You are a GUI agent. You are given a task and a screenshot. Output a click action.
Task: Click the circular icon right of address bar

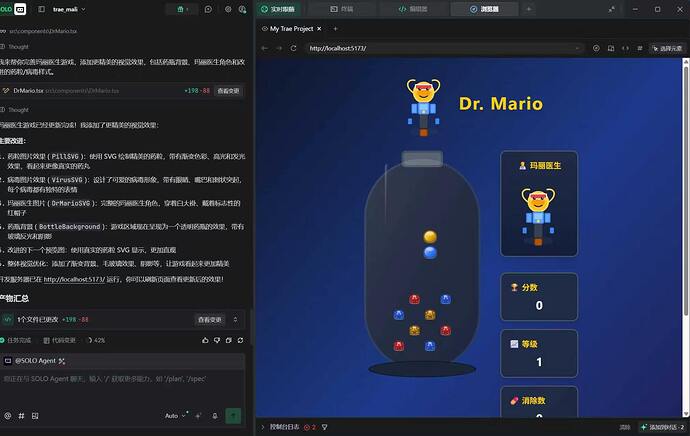(596, 48)
